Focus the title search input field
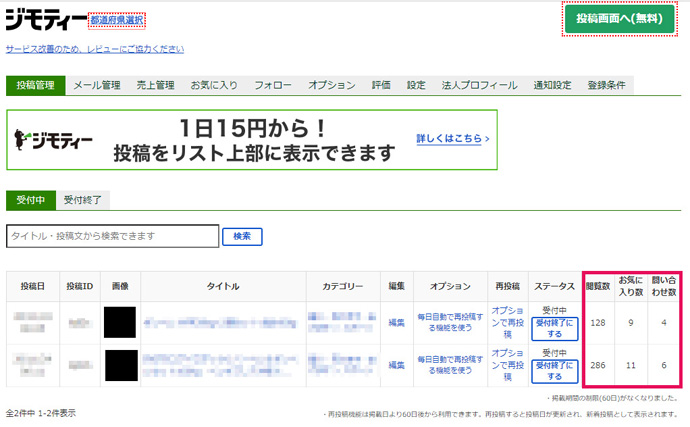Image resolution: width=690 pixels, height=427 pixels. pyautogui.click(x=112, y=236)
